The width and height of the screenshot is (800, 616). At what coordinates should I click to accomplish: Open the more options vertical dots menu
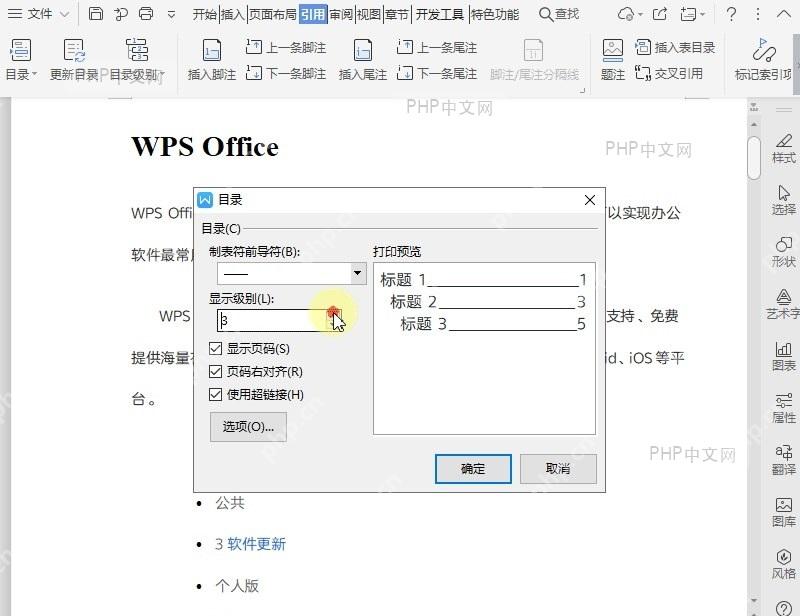pyautogui.click(x=758, y=14)
